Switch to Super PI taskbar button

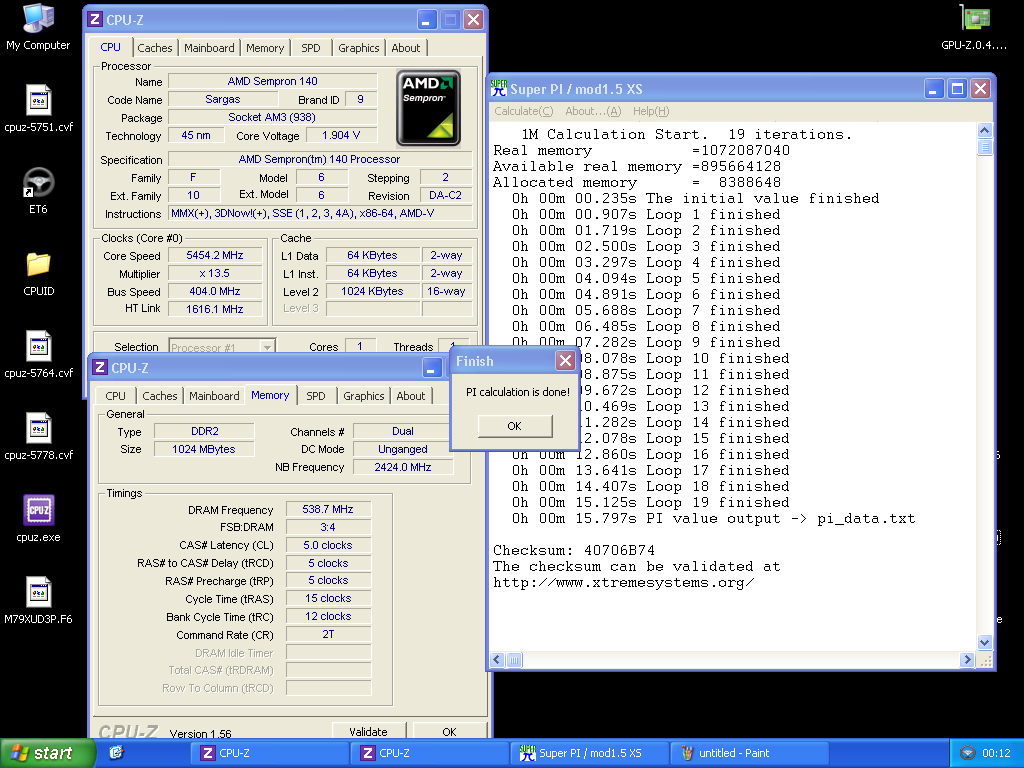(x=590, y=753)
